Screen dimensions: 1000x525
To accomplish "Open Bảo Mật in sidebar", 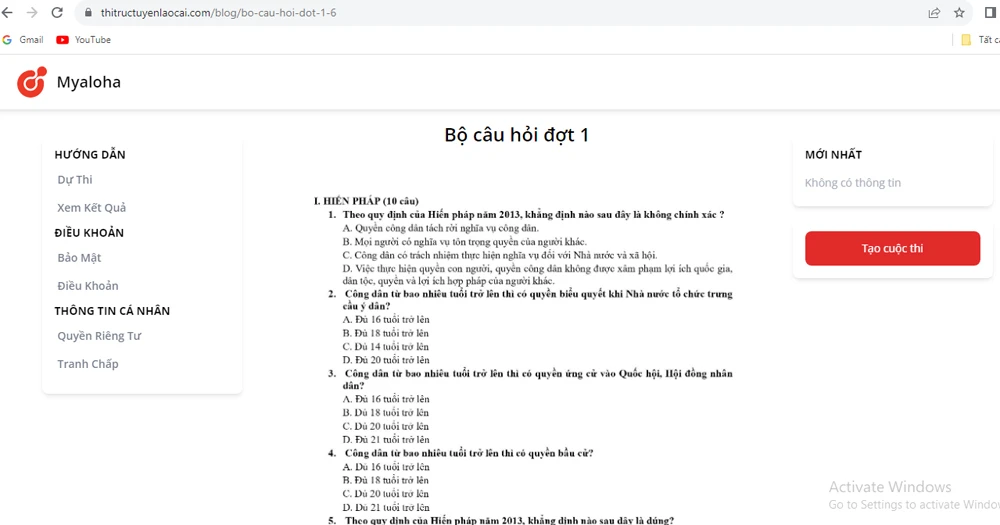I will click(x=79, y=258).
